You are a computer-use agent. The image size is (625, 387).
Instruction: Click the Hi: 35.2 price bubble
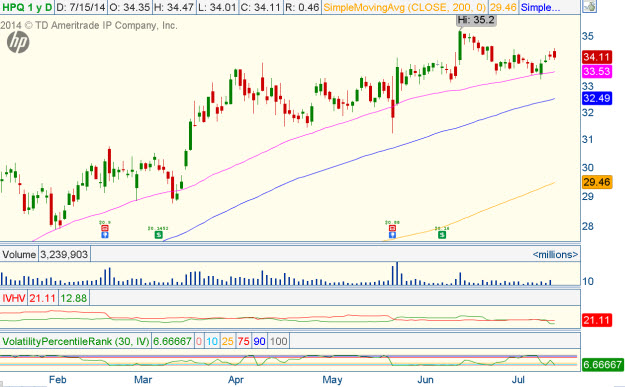coord(476,20)
